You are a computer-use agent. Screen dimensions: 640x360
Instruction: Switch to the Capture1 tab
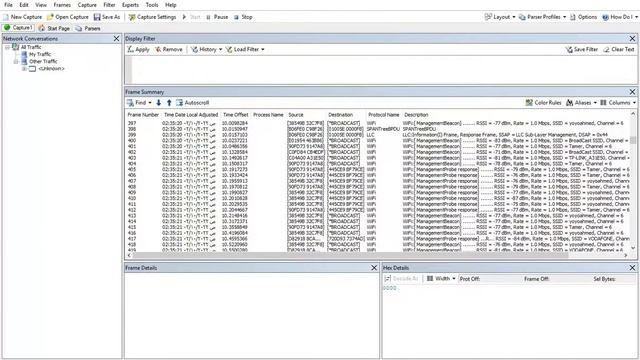pos(18,28)
